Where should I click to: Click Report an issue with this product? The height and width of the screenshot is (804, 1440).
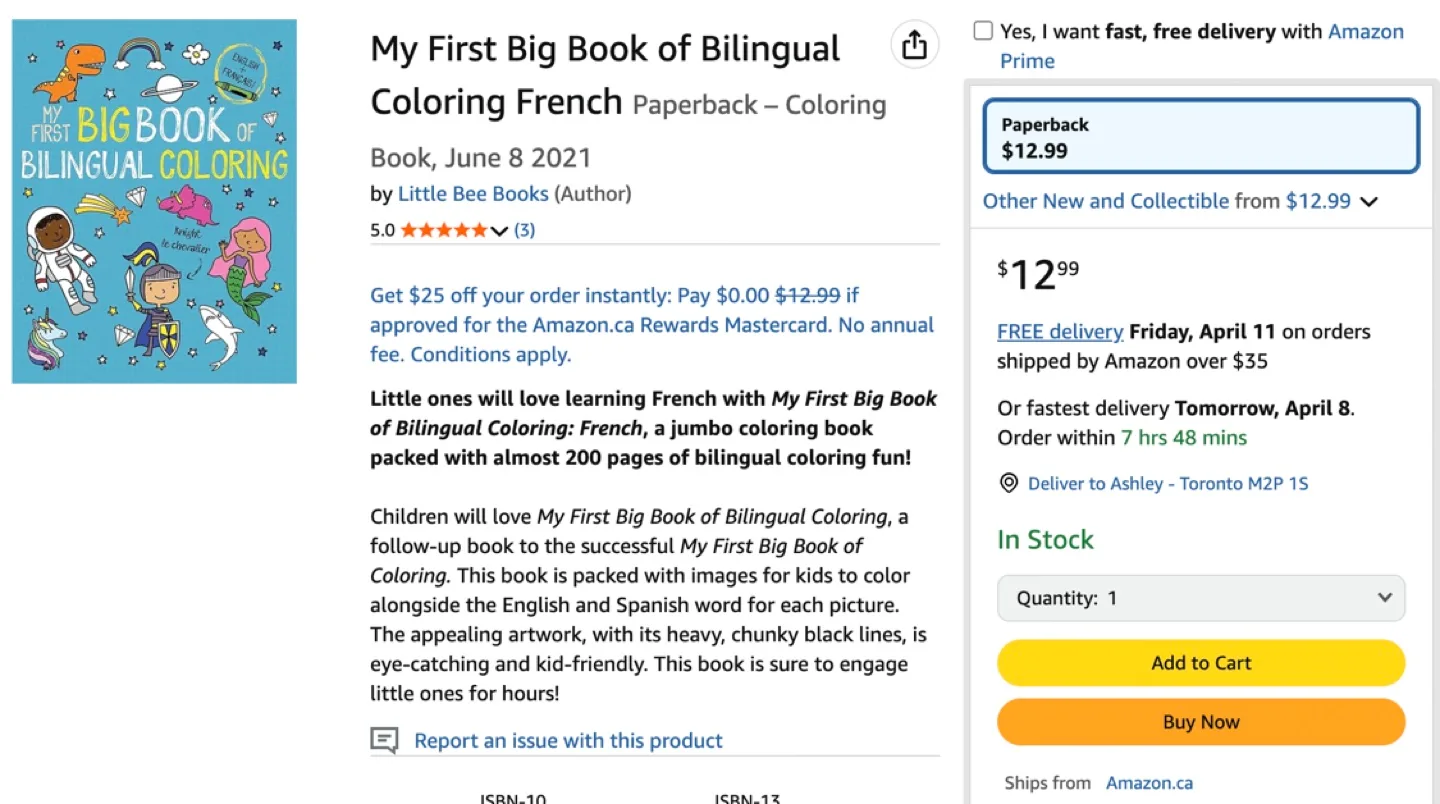click(x=567, y=740)
